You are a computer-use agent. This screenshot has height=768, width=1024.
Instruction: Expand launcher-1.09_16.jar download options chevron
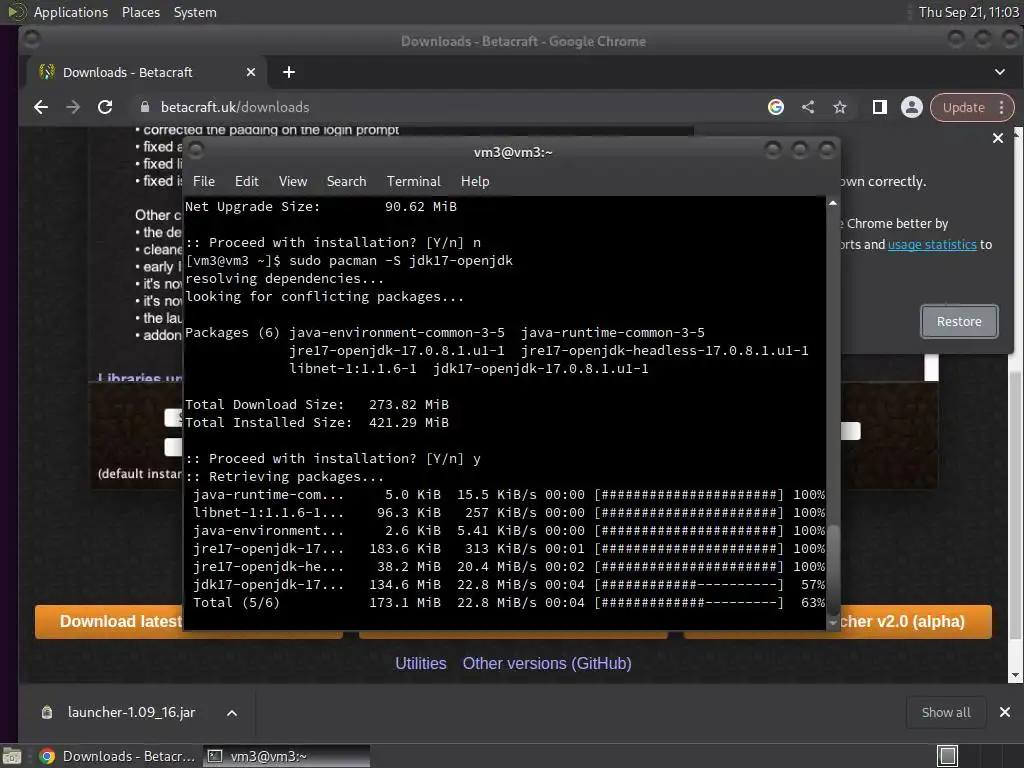[x=232, y=713]
